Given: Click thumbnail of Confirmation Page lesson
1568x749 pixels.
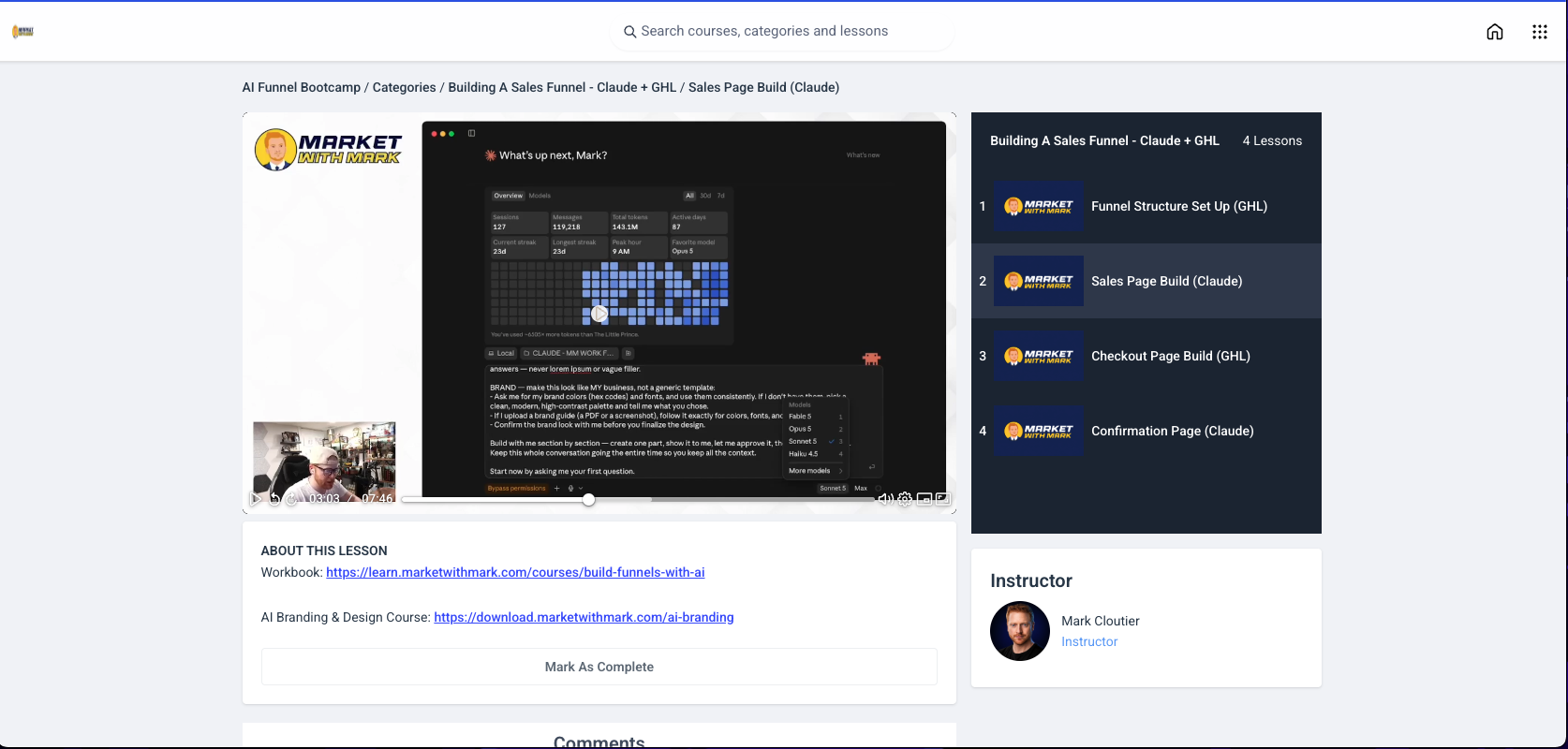Looking at the screenshot, I should (x=1039, y=431).
